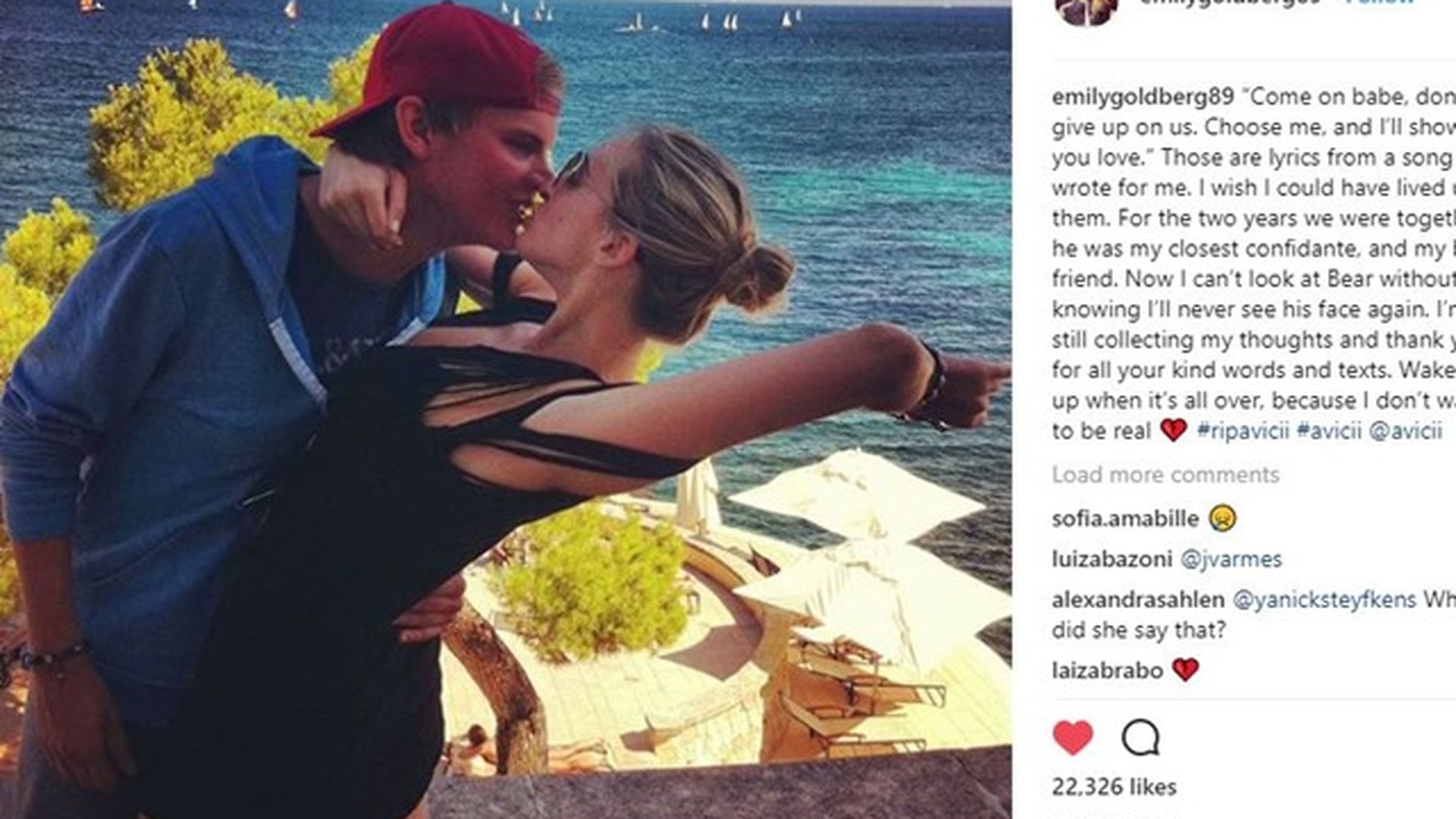Open emilygoldberg89 username in the caption
Viewport: 1456px width, 819px height.
pyautogui.click(x=1143, y=97)
